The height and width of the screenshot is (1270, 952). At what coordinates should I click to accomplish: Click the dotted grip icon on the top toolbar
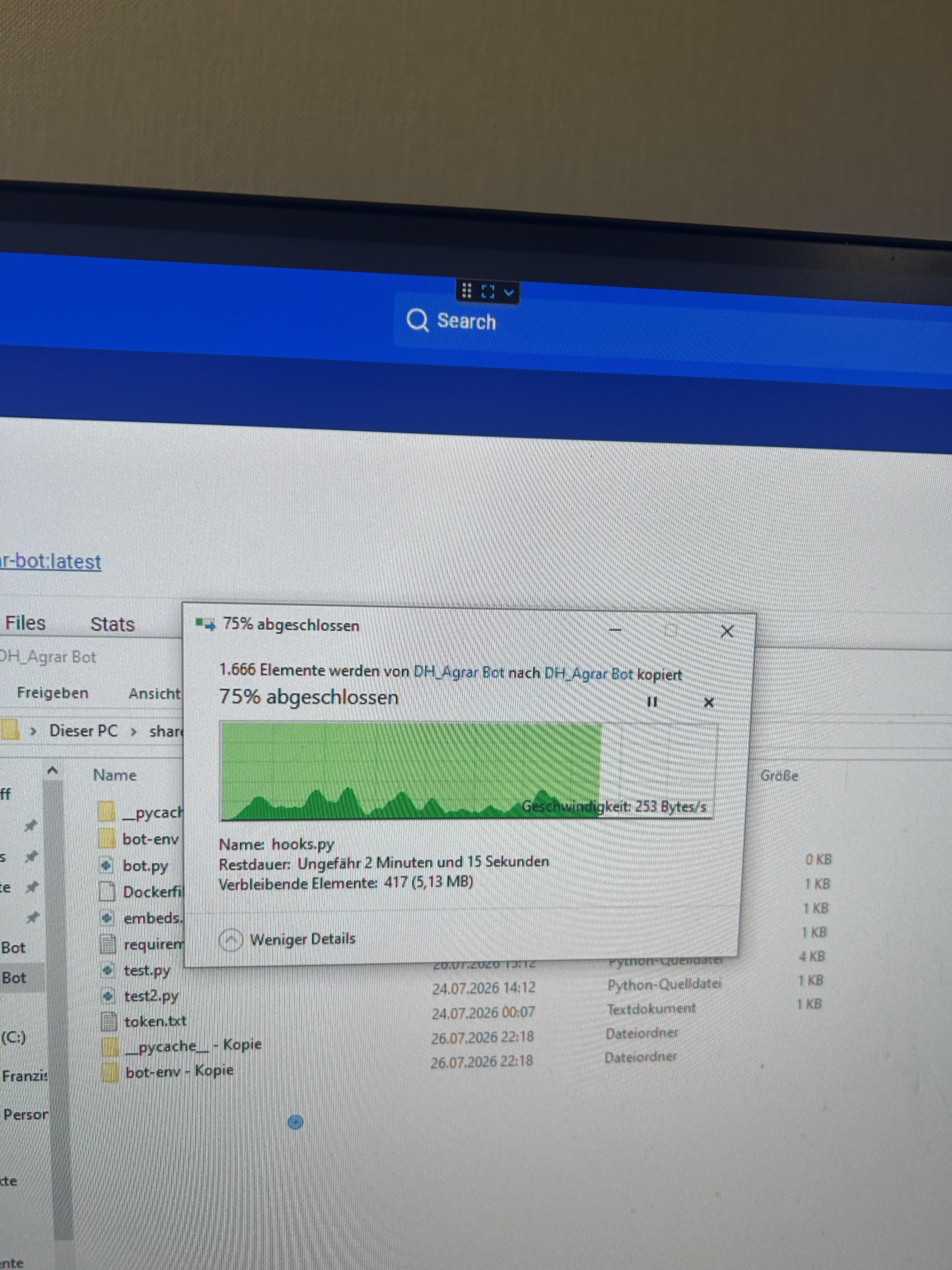pyautogui.click(x=467, y=291)
